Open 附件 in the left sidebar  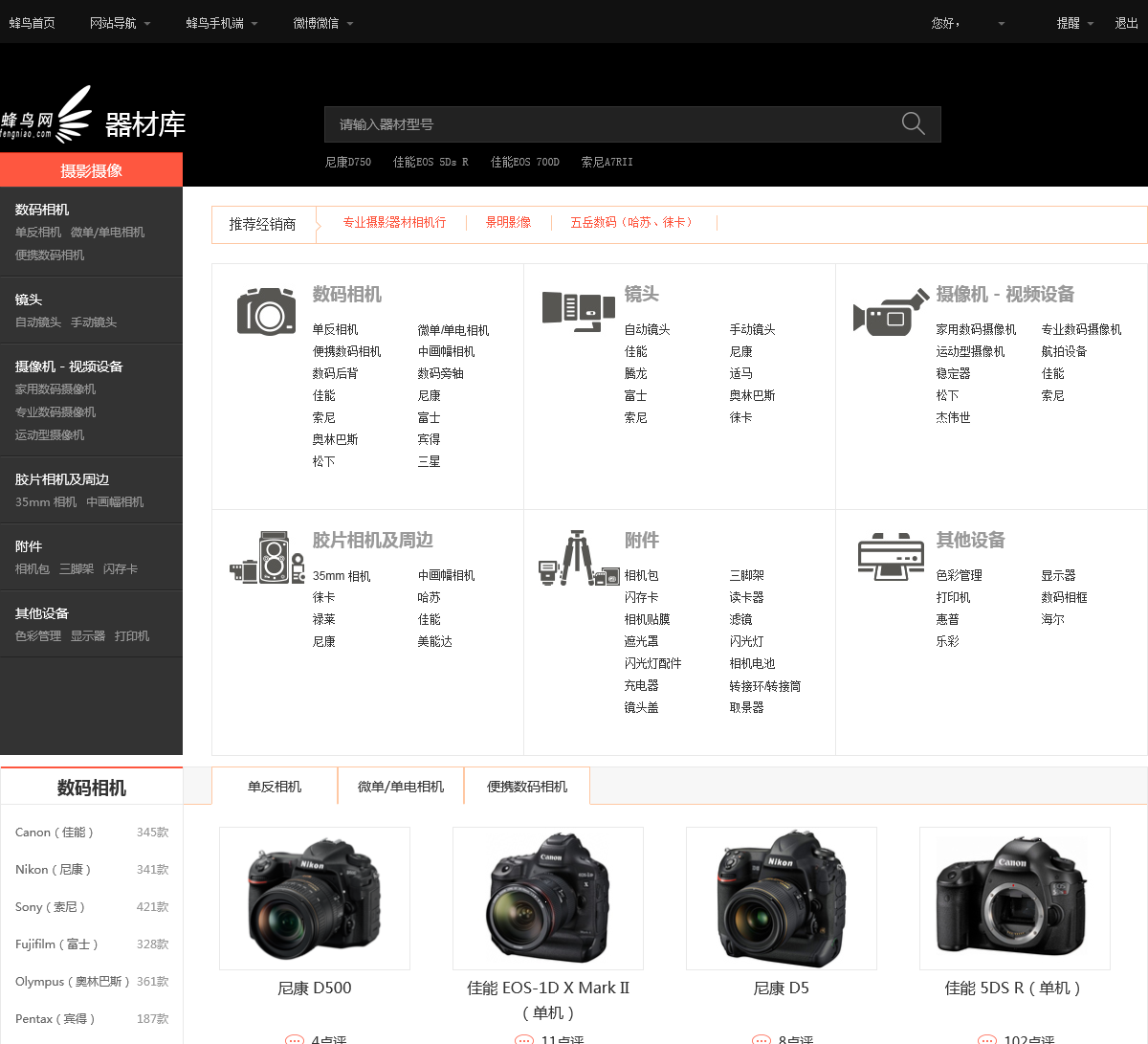point(29,546)
